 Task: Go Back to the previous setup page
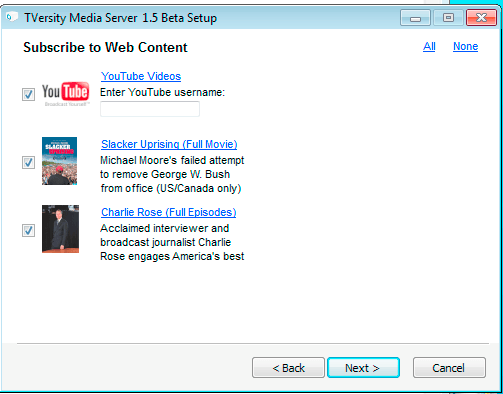click(288, 368)
